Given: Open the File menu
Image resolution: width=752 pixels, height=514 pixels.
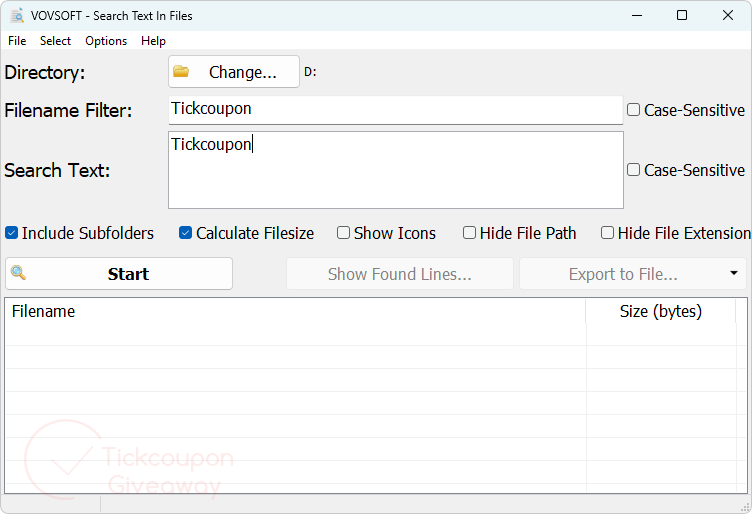Looking at the screenshot, I should pos(17,41).
